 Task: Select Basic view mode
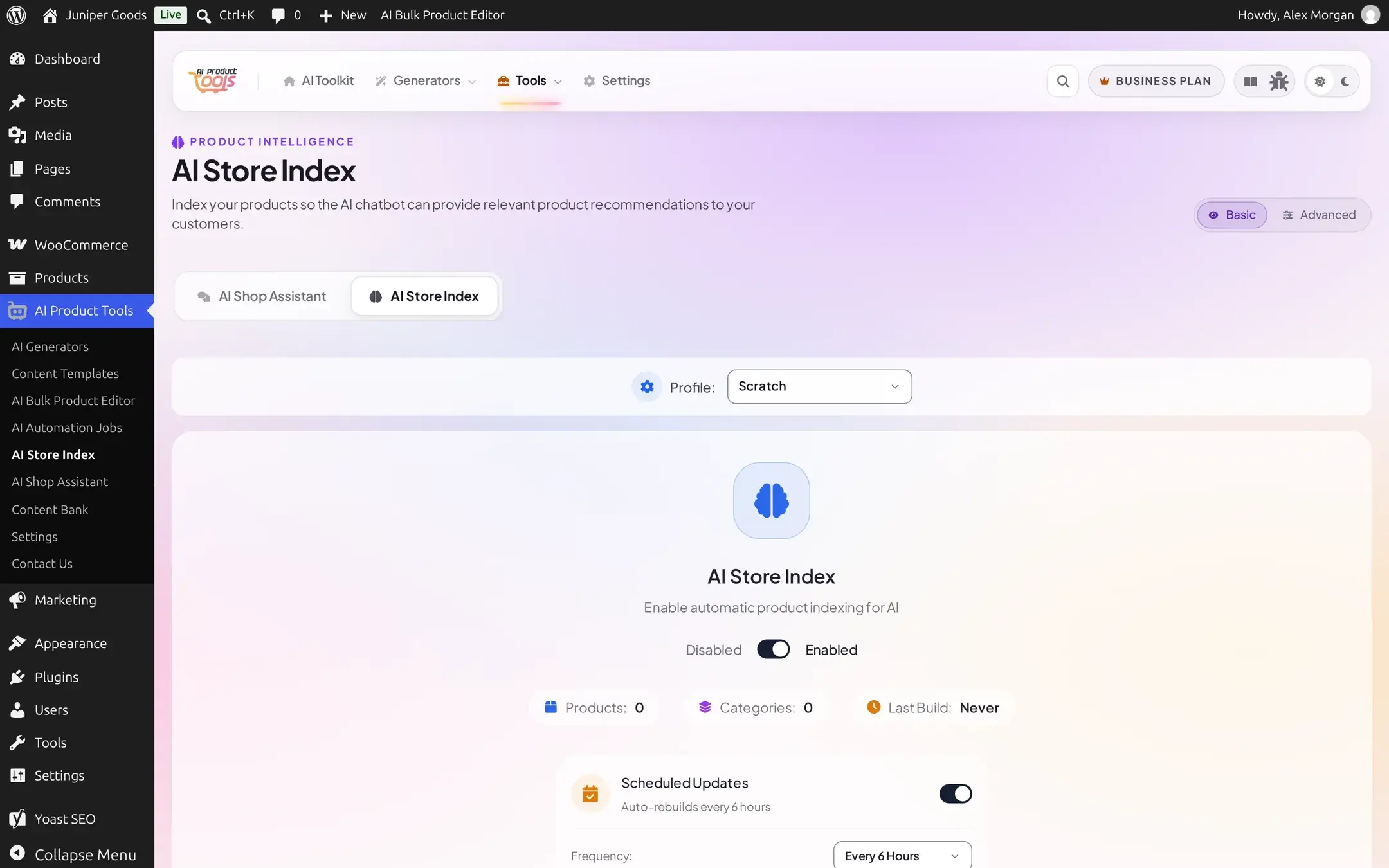click(x=1231, y=215)
